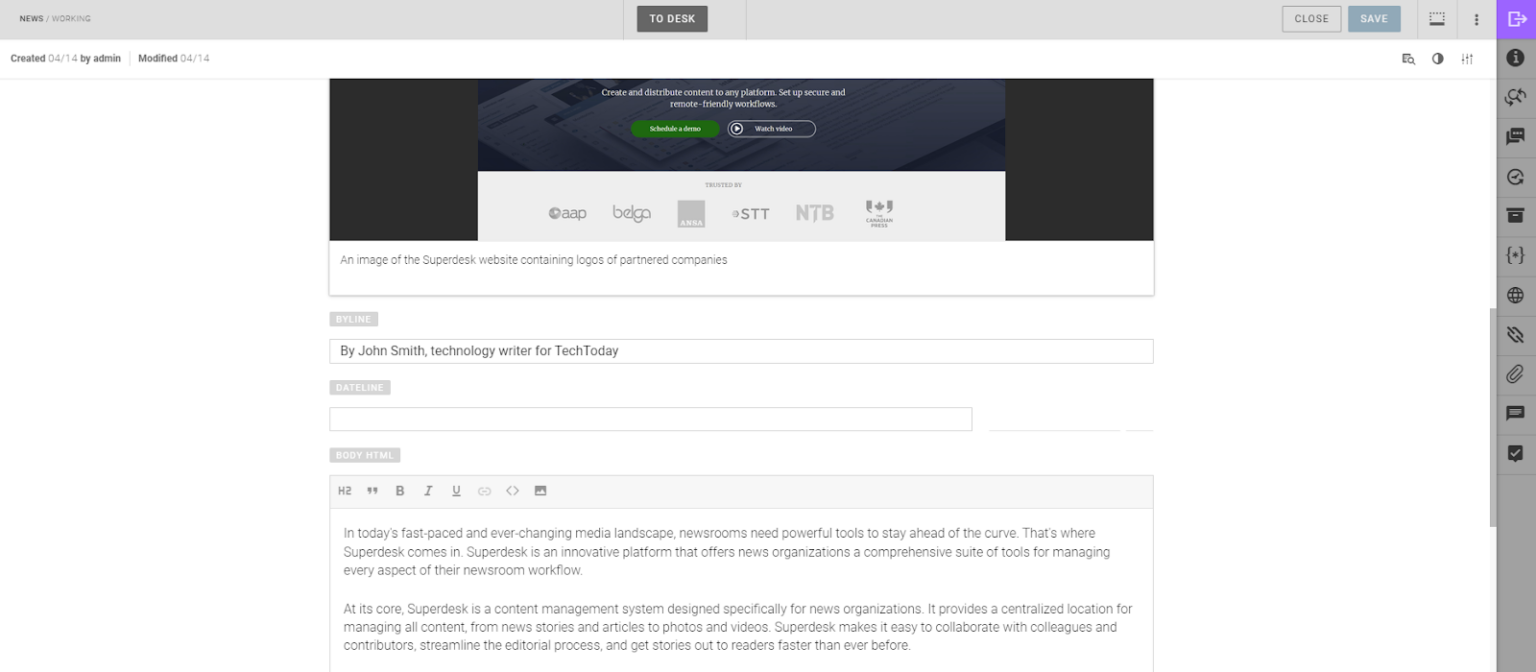Image resolution: width=1536 pixels, height=672 pixels.
Task: Send the article TO DESK
Action: click(x=671, y=18)
